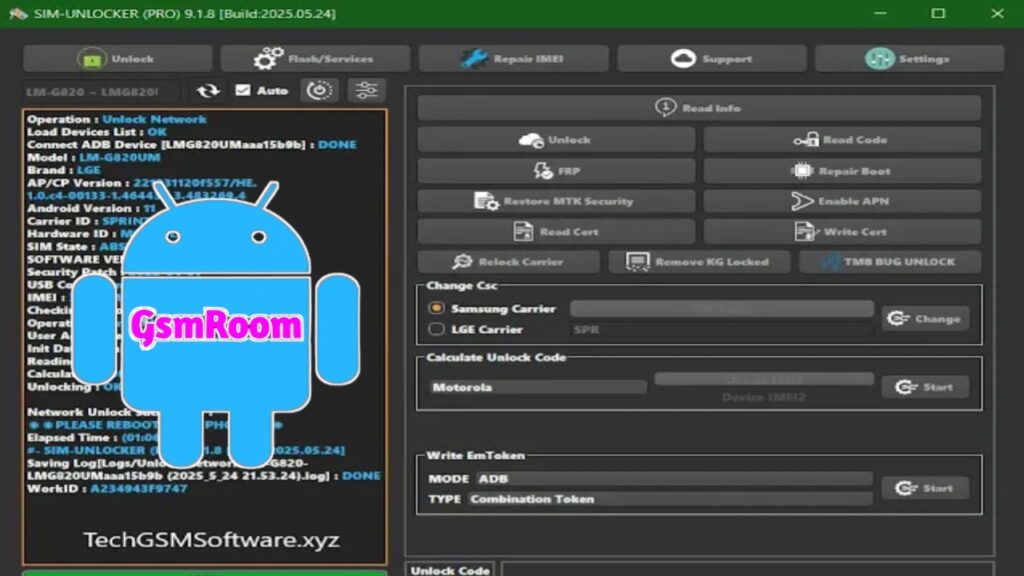Open the Repair IMEI tab
This screenshot has height=576, width=1024.
512,59
